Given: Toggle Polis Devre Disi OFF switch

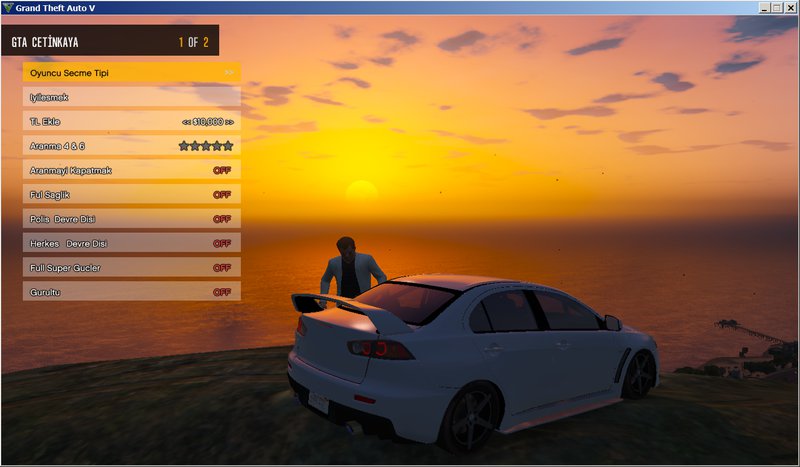Looking at the screenshot, I should 222,219.
